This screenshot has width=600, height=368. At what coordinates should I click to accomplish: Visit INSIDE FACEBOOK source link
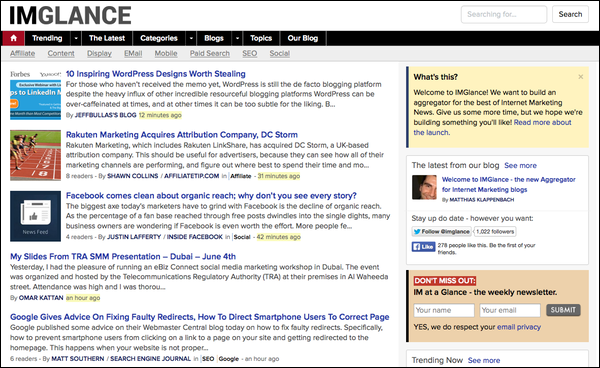pyautogui.click(x=195, y=237)
